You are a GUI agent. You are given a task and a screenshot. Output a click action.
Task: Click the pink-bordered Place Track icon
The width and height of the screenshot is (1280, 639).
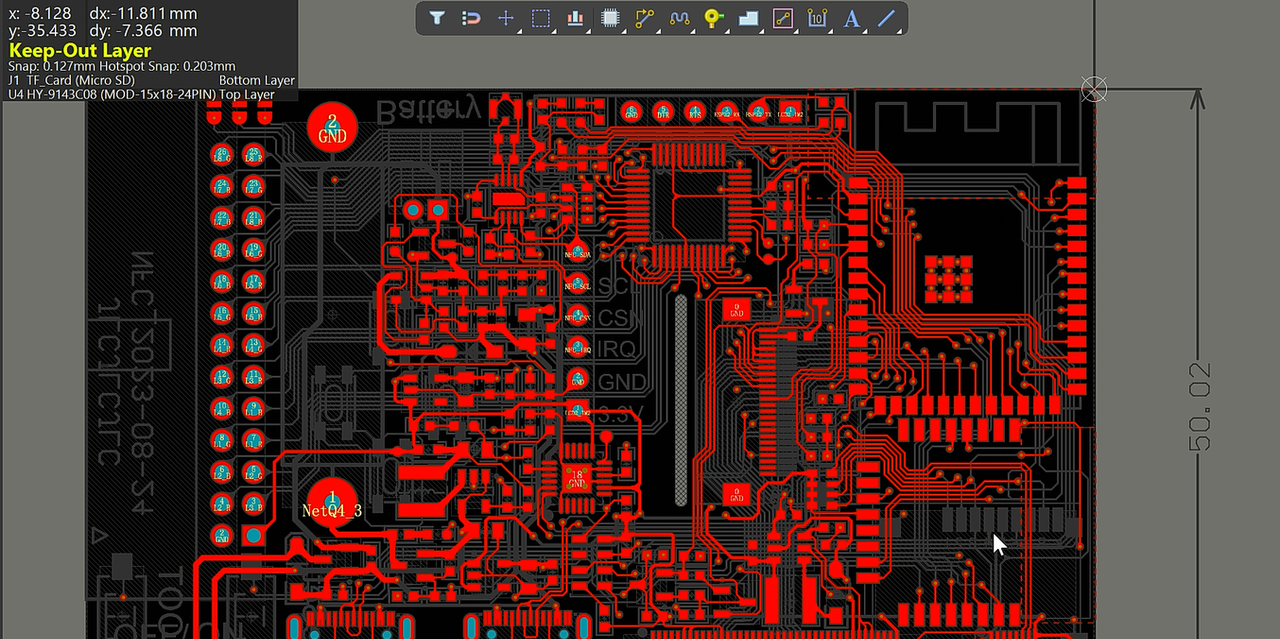783,18
